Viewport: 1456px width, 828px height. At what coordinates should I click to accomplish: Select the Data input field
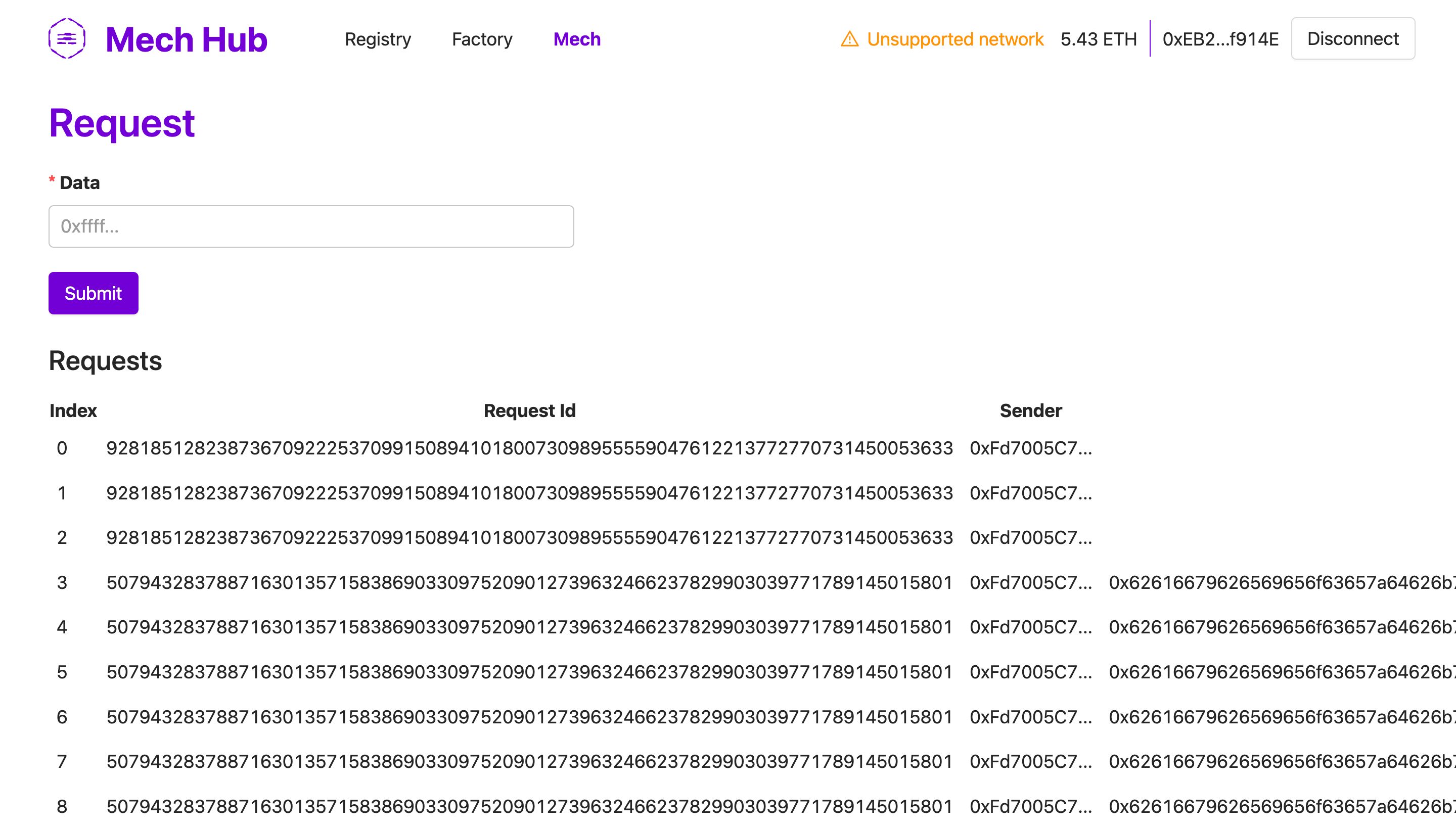[311, 226]
